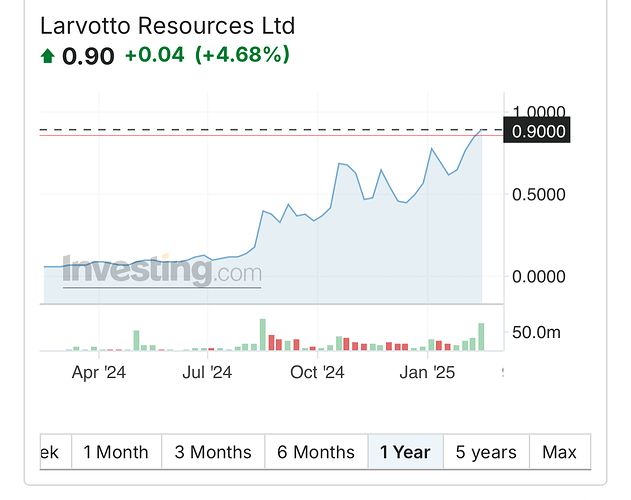Click the Jan '25 axis label
The image size is (631, 500).
(x=427, y=372)
